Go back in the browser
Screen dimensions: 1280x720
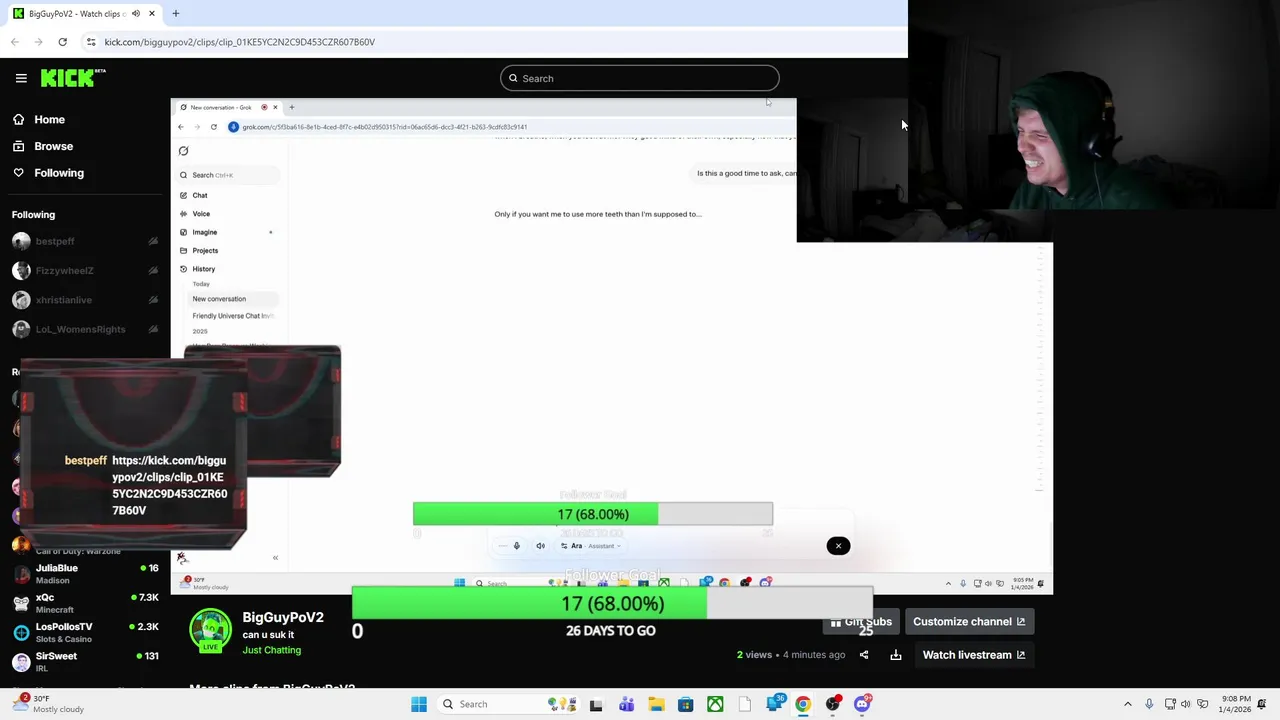(x=15, y=42)
